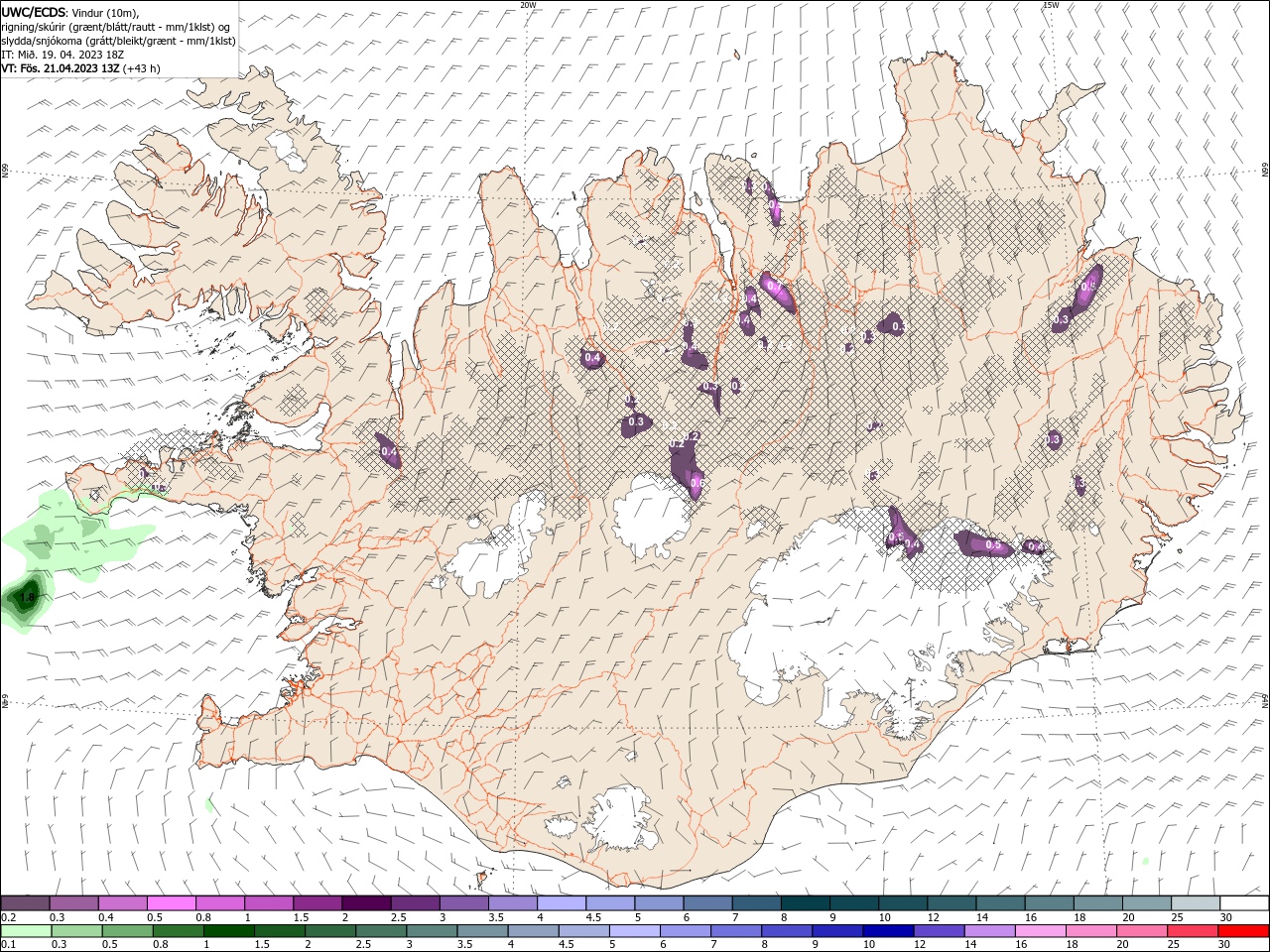The height and width of the screenshot is (952, 1270).
Task: Click the 15W longitude label
Action: pos(1051,5)
